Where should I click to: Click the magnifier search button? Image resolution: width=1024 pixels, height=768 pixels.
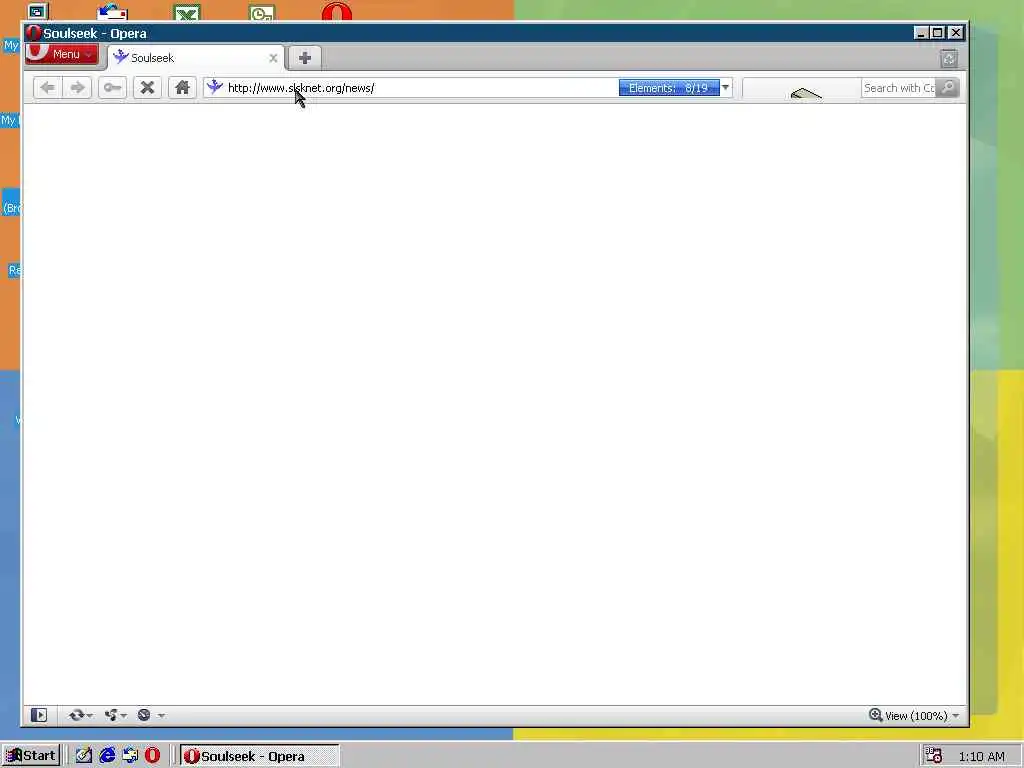pos(948,88)
